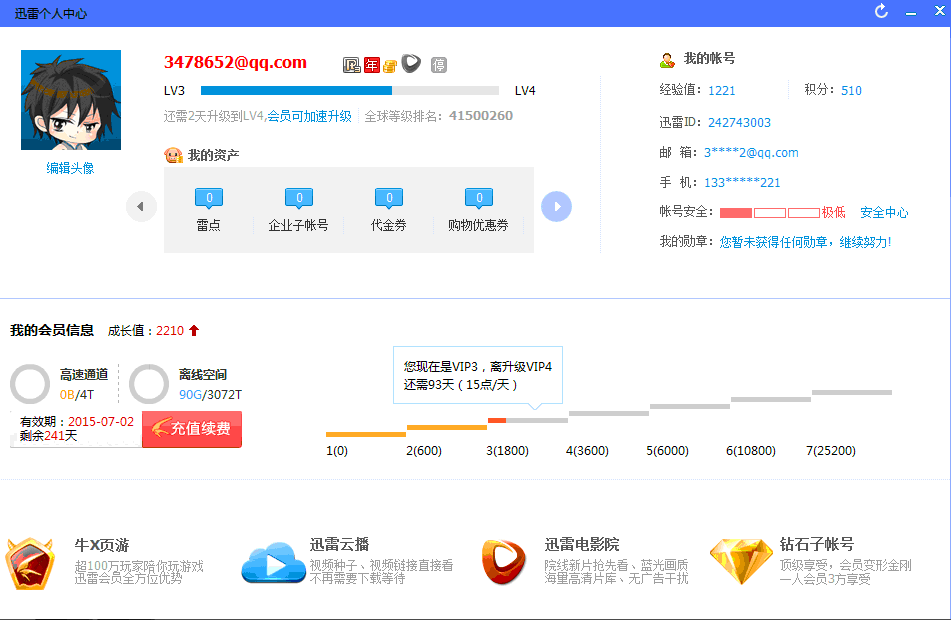Click the 雷点 asset label

209,225
